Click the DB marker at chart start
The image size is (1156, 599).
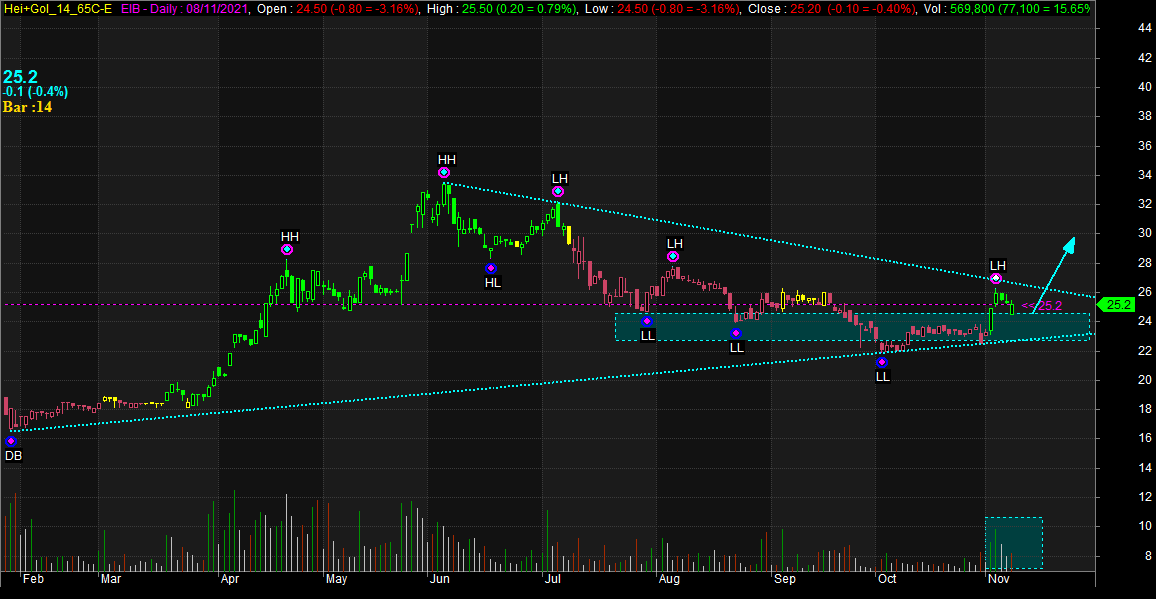11,441
